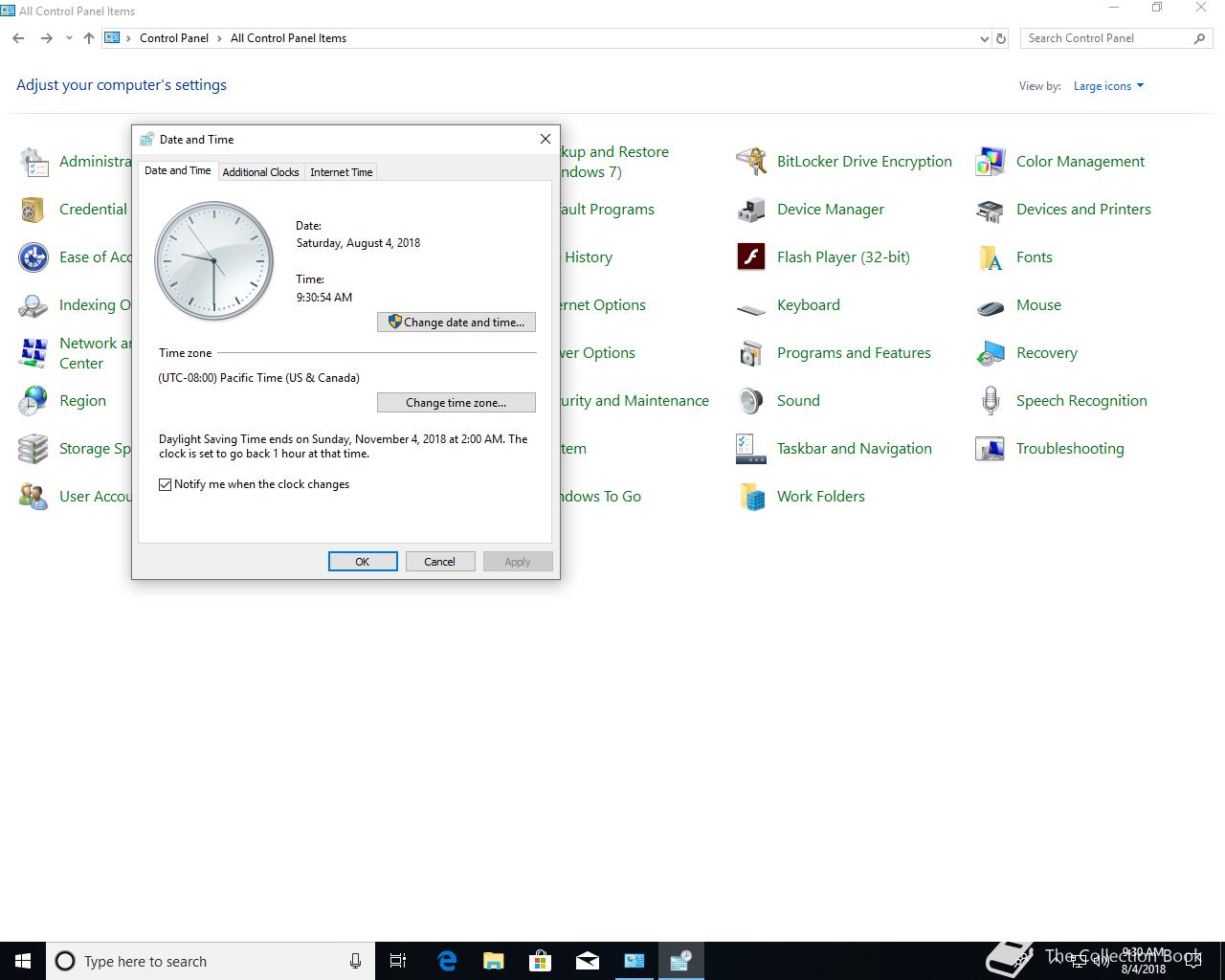Click the Type here to search box
This screenshot has height=980, width=1225.
tap(211, 961)
